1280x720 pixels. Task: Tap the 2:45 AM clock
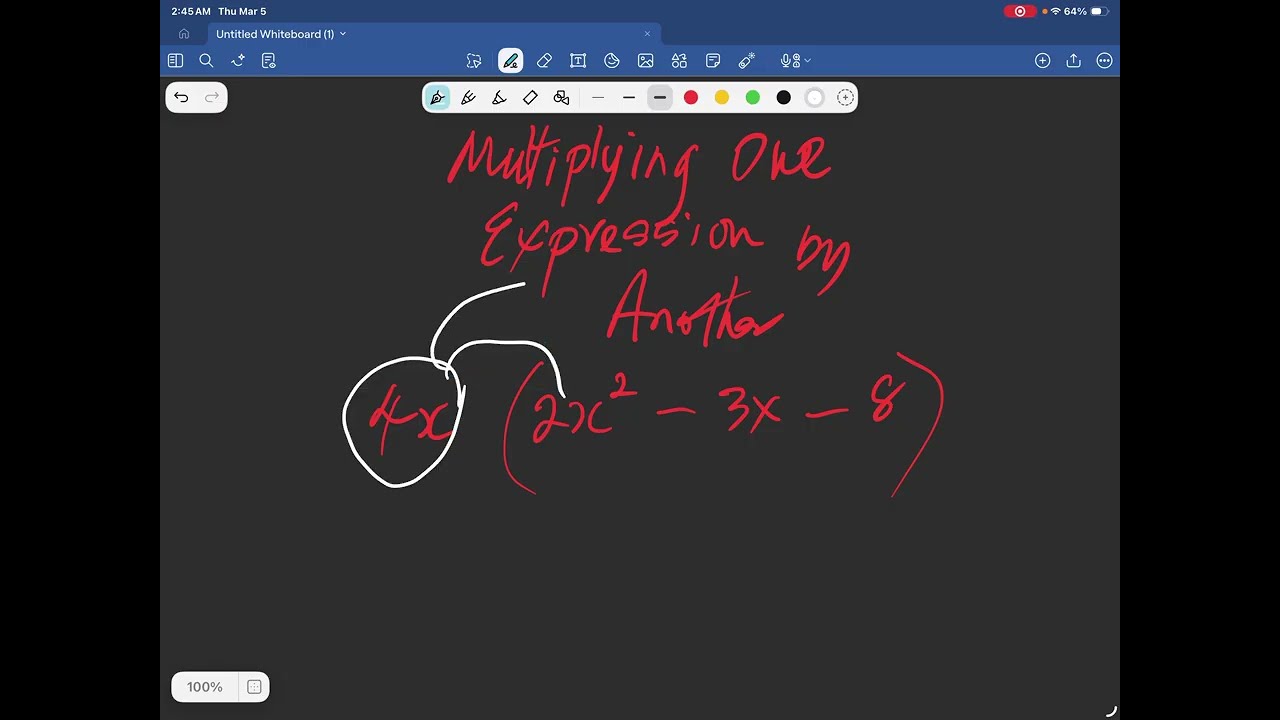pos(190,11)
